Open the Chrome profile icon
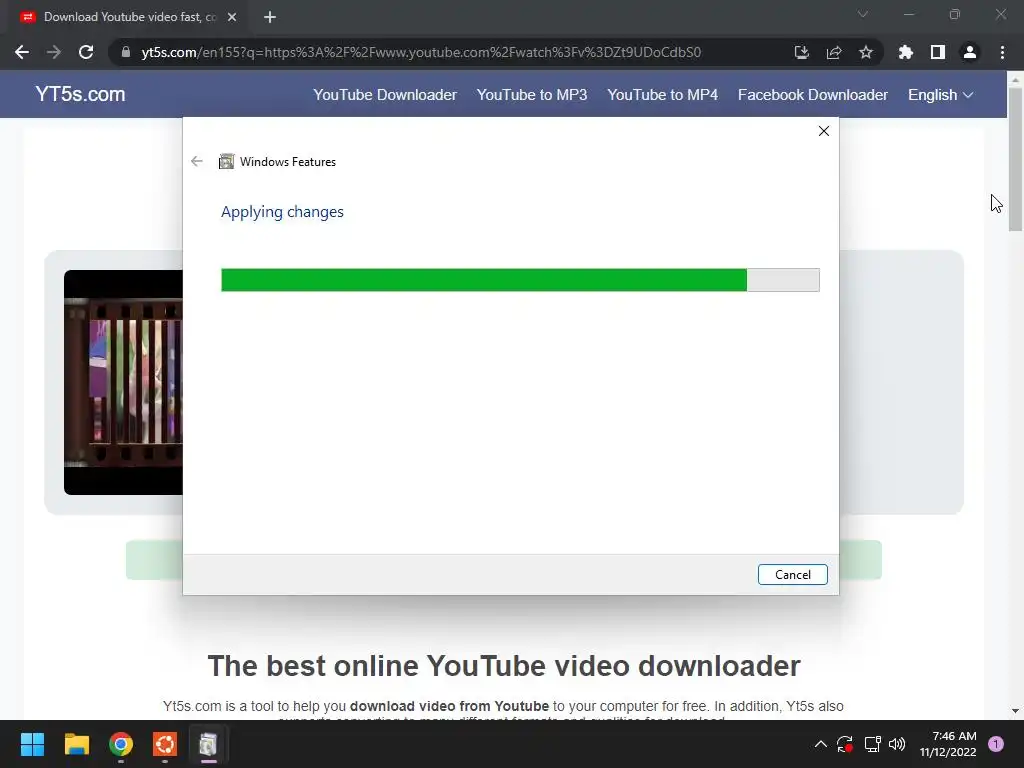The image size is (1024, 768). pyautogui.click(x=970, y=52)
